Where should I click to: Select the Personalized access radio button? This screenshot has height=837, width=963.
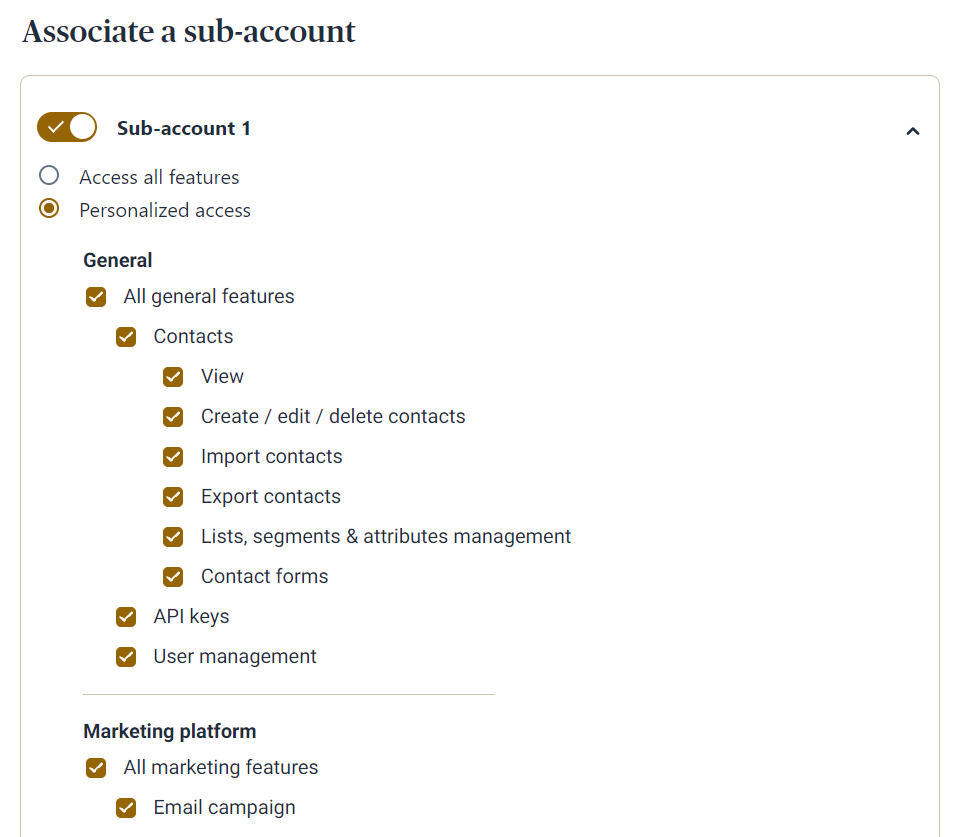pos(49,210)
